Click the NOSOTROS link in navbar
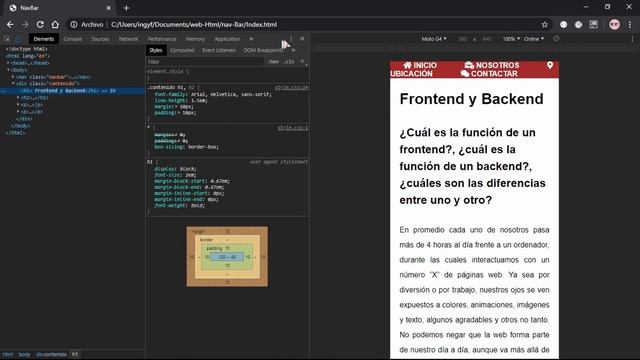Screen dimensions: 640x360 click(x=492, y=65)
